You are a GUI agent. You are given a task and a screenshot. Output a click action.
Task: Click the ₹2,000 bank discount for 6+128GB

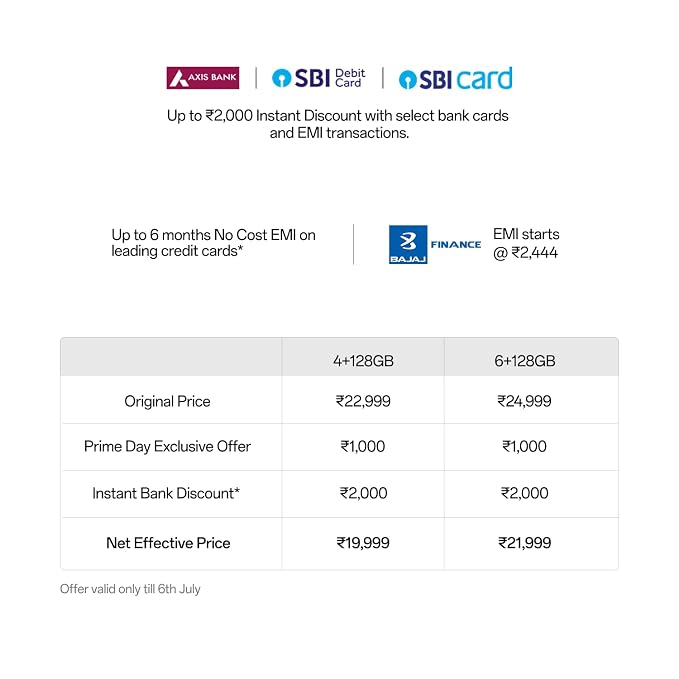tap(525, 493)
